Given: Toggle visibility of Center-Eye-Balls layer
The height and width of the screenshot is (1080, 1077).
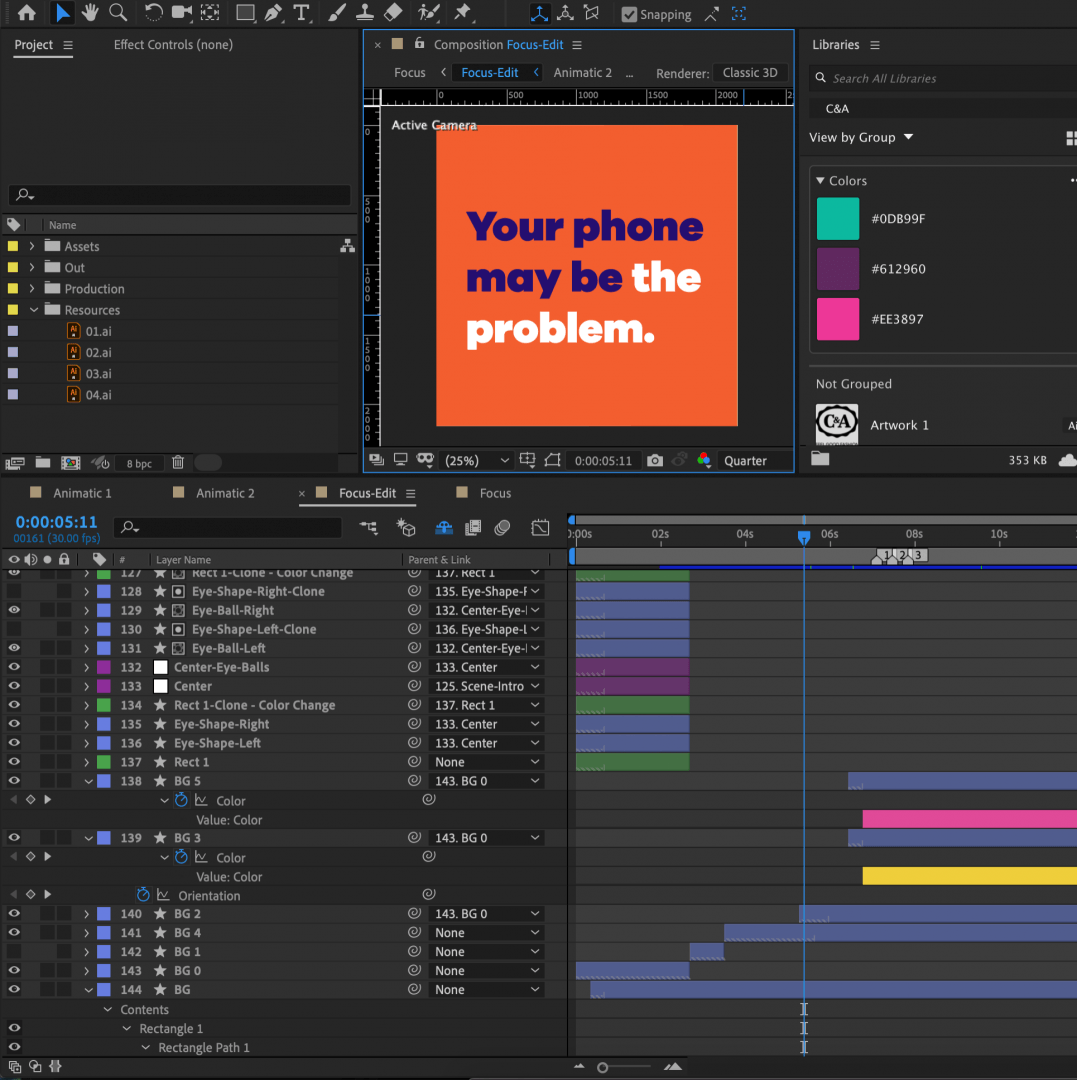Looking at the screenshot, I should [x=14, y=667].
